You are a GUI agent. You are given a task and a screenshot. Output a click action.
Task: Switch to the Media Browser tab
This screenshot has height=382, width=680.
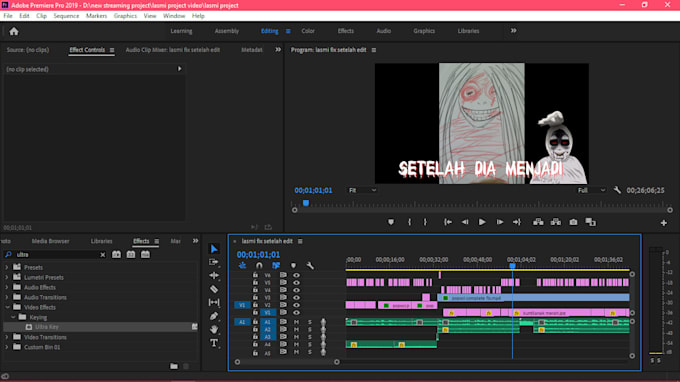tap(50, 241)
